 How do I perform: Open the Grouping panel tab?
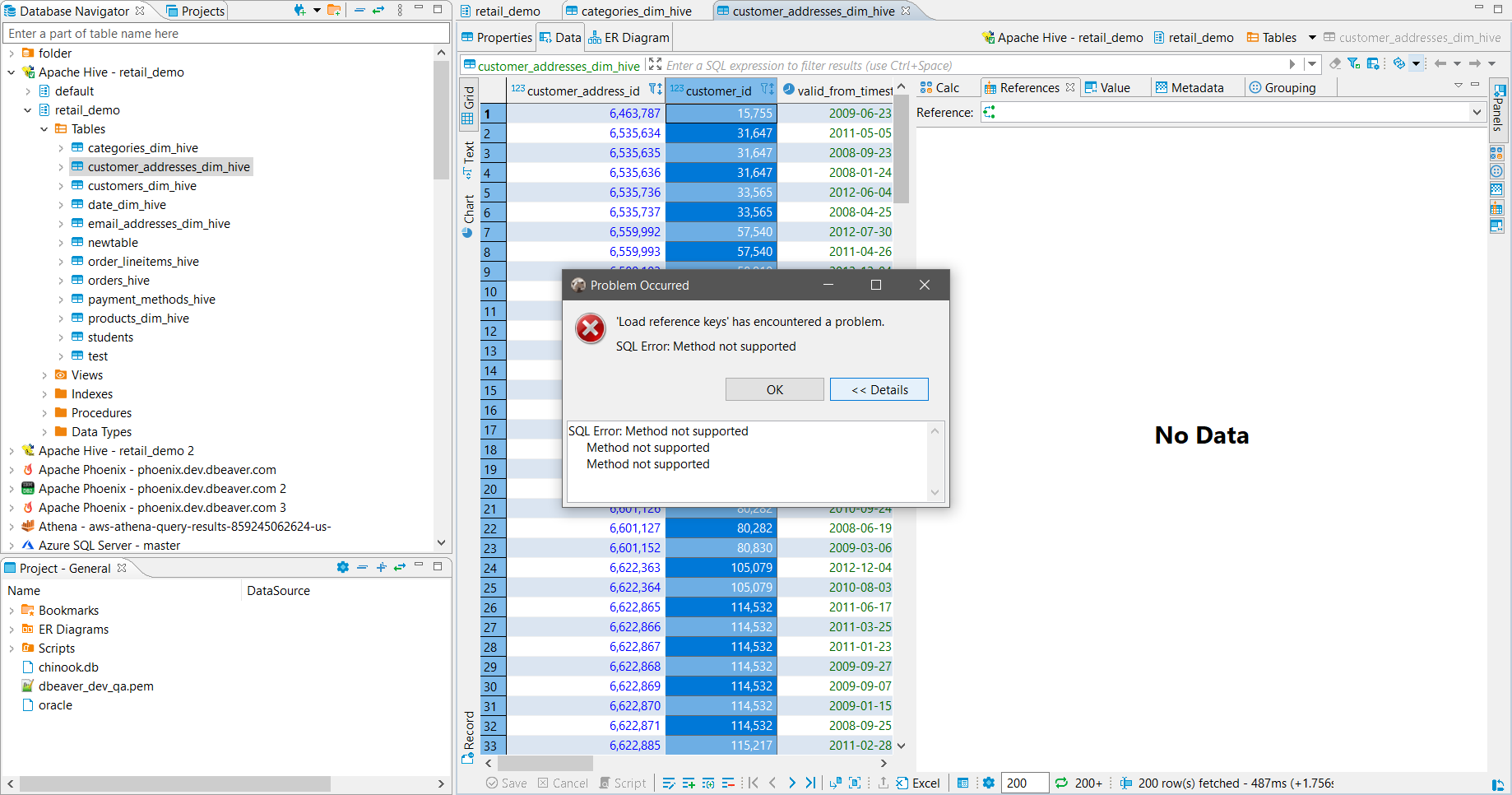click(1290, 87)
